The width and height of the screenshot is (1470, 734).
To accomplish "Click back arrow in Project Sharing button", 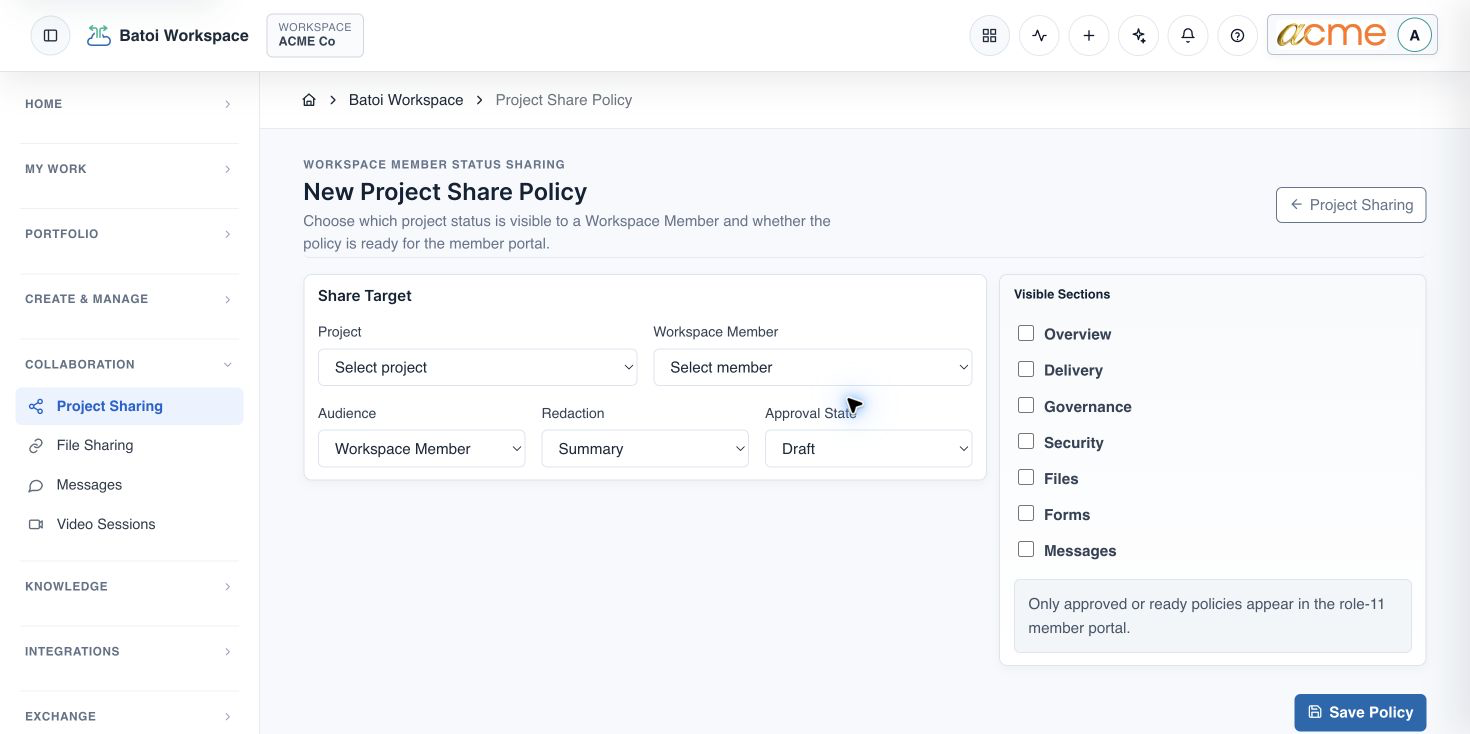I will click(1296, 204).
